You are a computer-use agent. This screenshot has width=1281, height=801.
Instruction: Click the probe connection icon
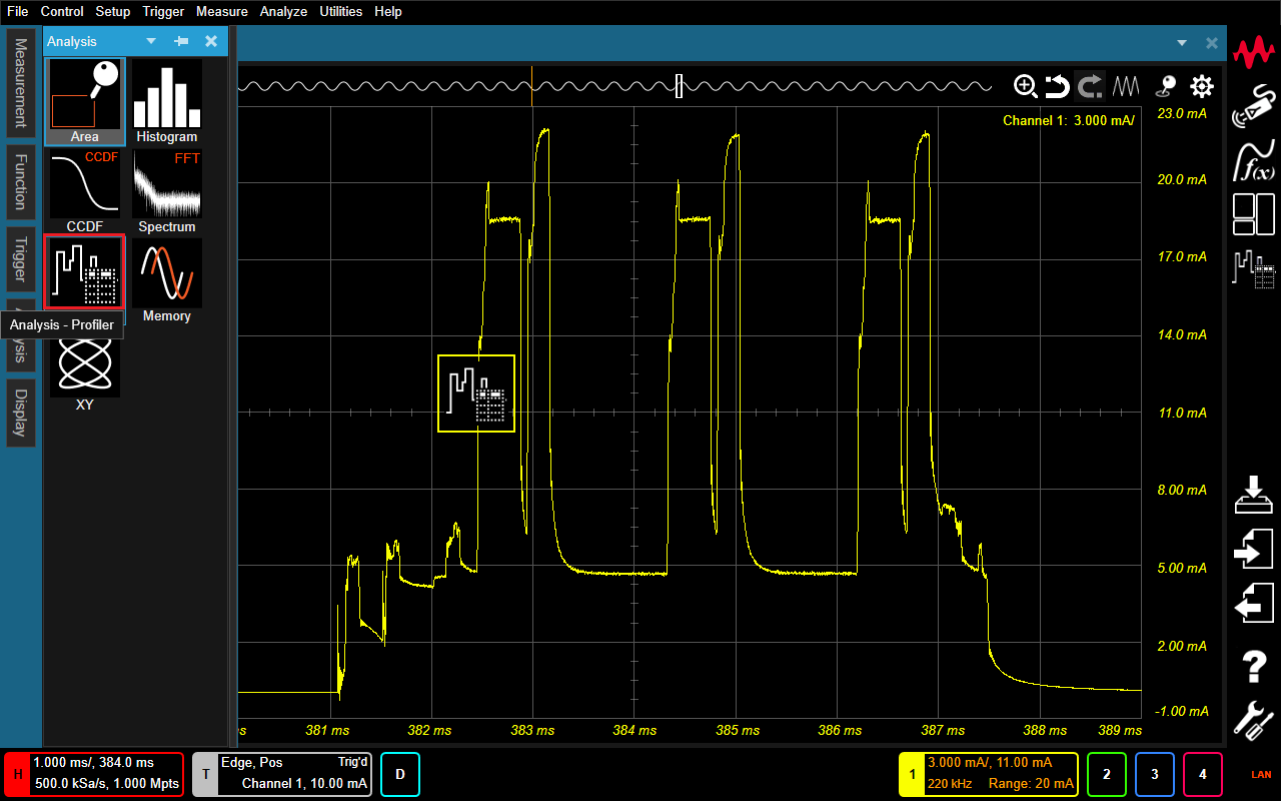pyautogui.click(x=1254, y=106)
